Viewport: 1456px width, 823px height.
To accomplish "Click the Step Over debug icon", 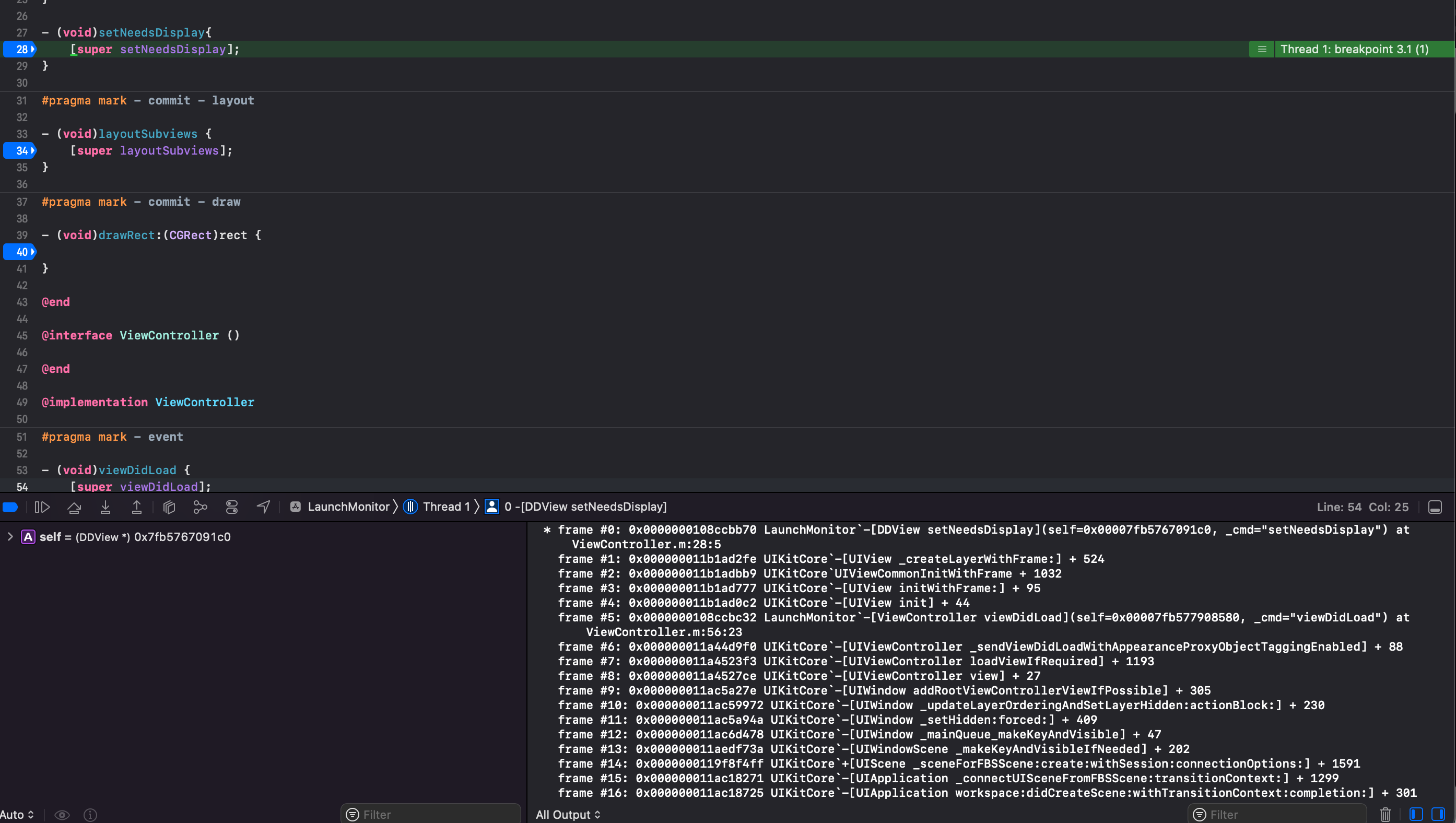I will pyautogui.click(x=74, y=507).
